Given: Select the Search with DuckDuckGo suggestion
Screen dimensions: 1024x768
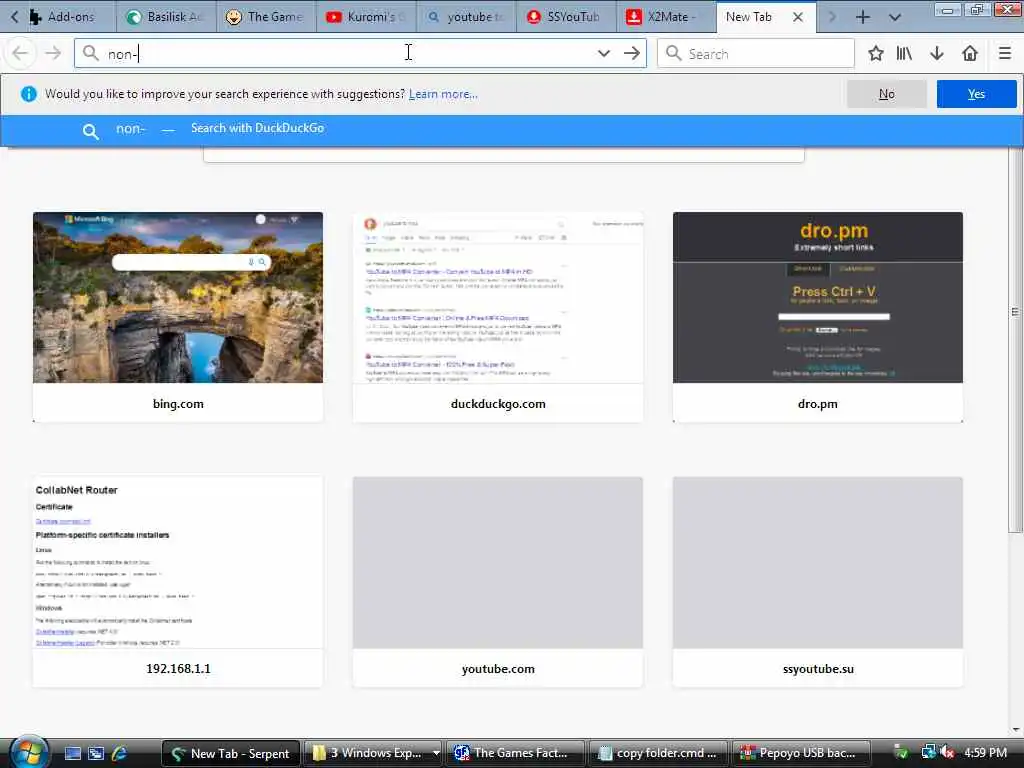Looking at the screenshot, I should [x=511, y=129].
